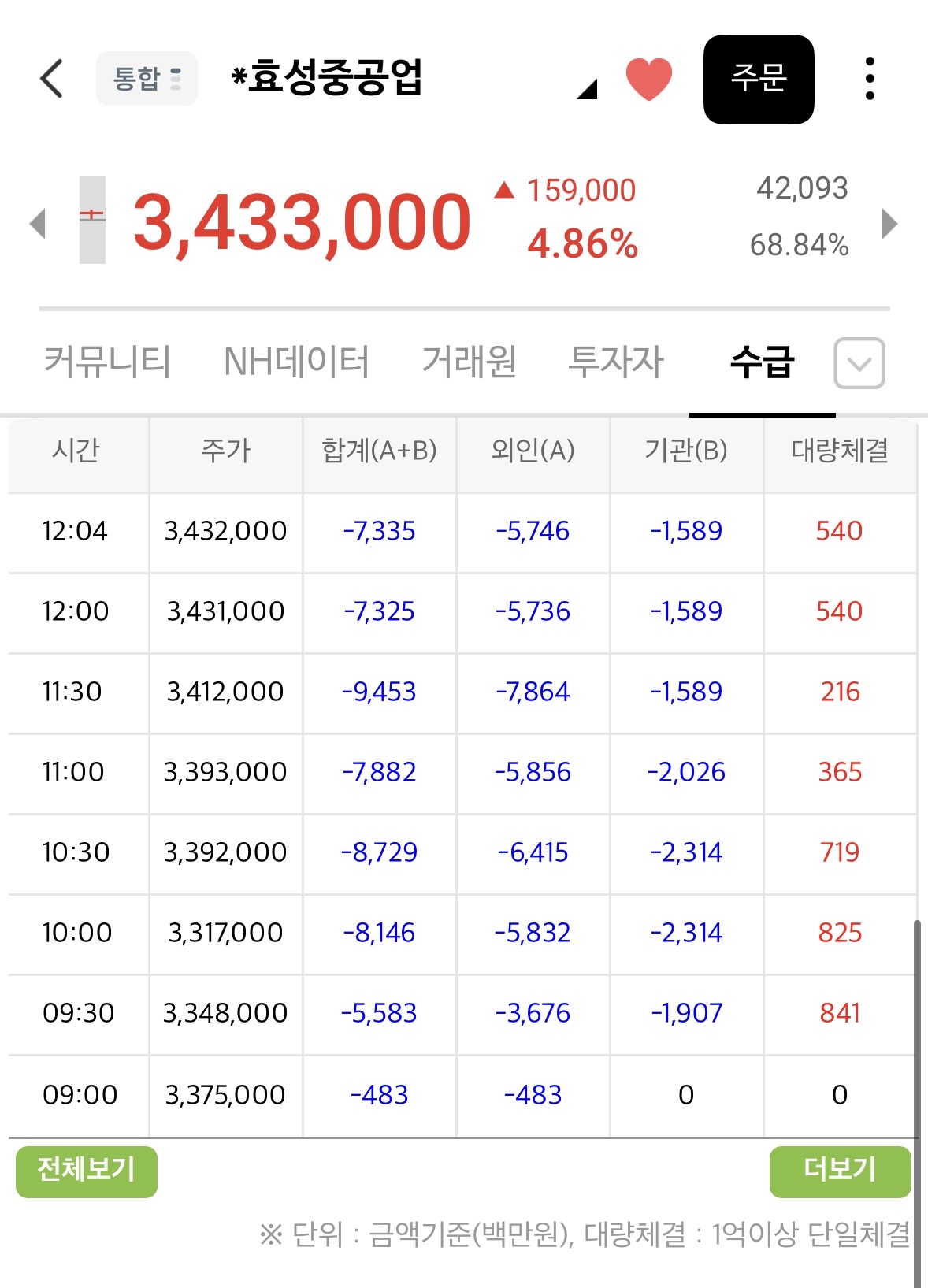Toggle the 통합 market selector
Viewport: 928px width, 1288px height.
pyautogui.click(x=147, y=78)
